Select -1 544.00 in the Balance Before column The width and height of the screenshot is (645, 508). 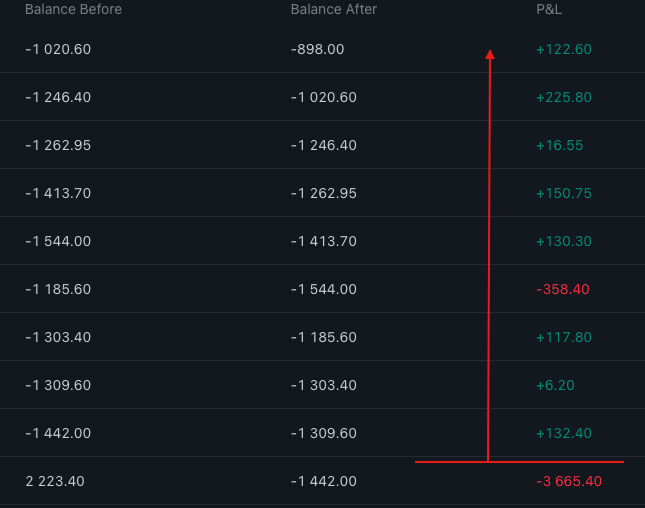tap(58, 241)
